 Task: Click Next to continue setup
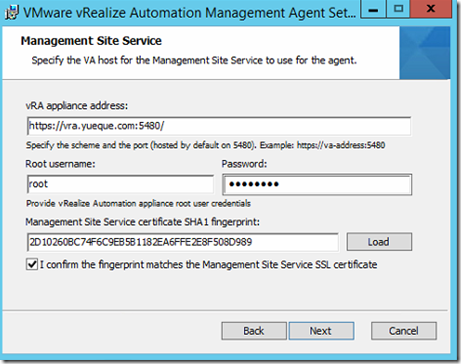click(x=321, y=331)
